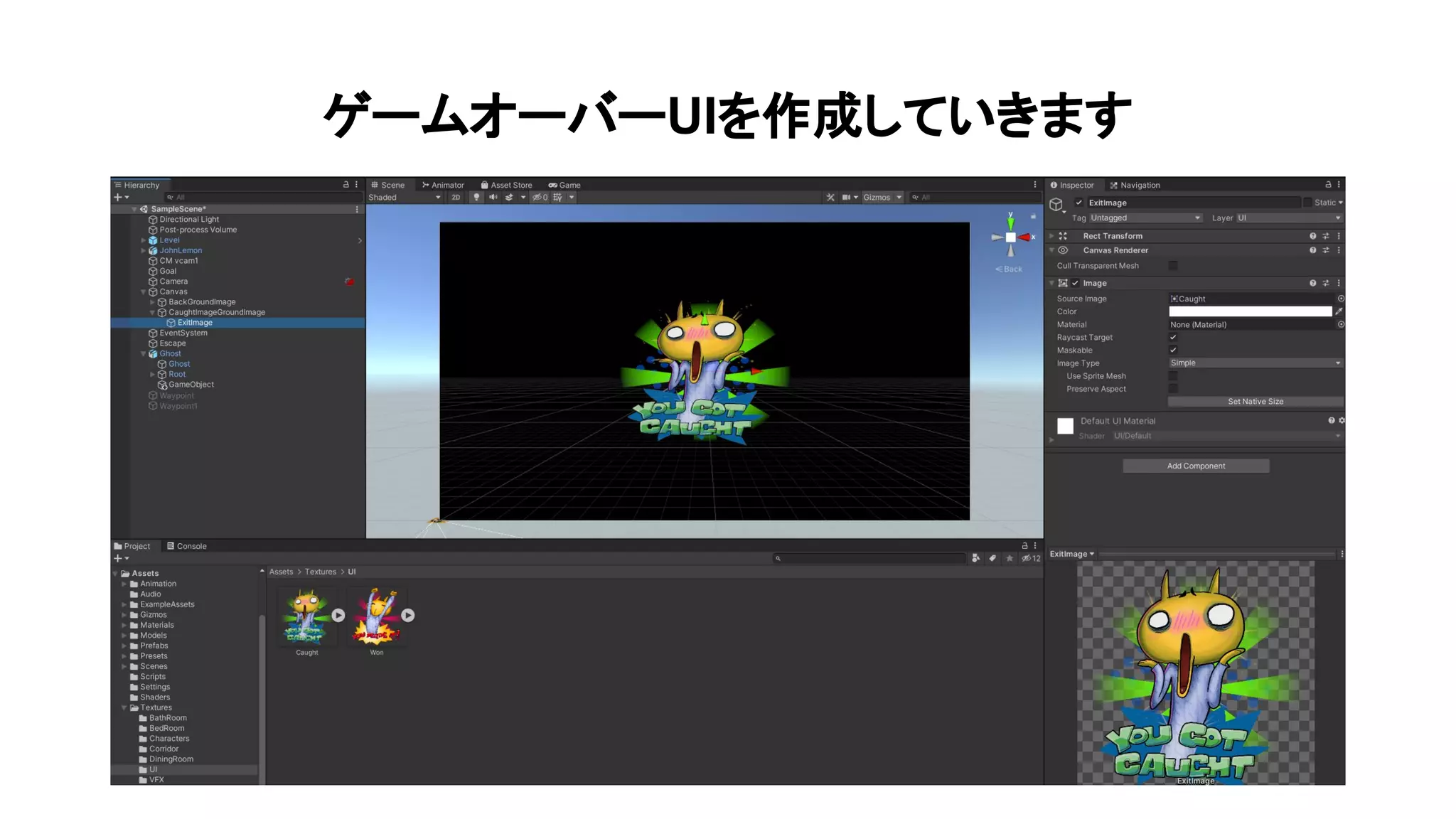Select EventSystem in Hierarchy

tap(183, 333)
